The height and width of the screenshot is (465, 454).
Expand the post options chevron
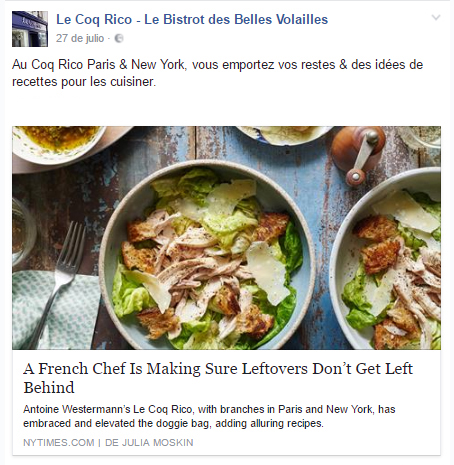point(436,17)
